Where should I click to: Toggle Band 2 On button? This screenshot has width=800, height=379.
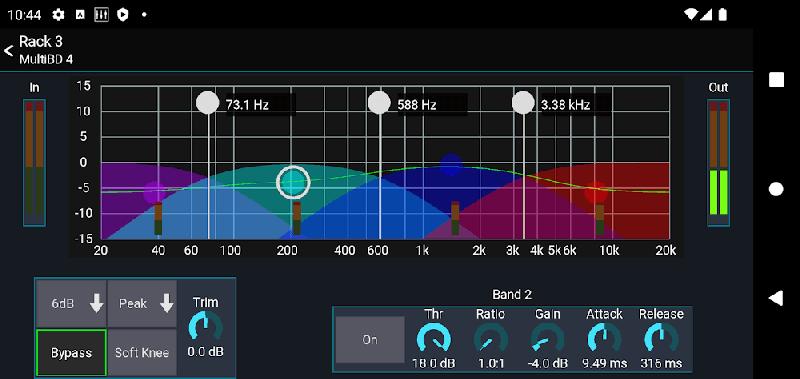[x=370, y=340]
